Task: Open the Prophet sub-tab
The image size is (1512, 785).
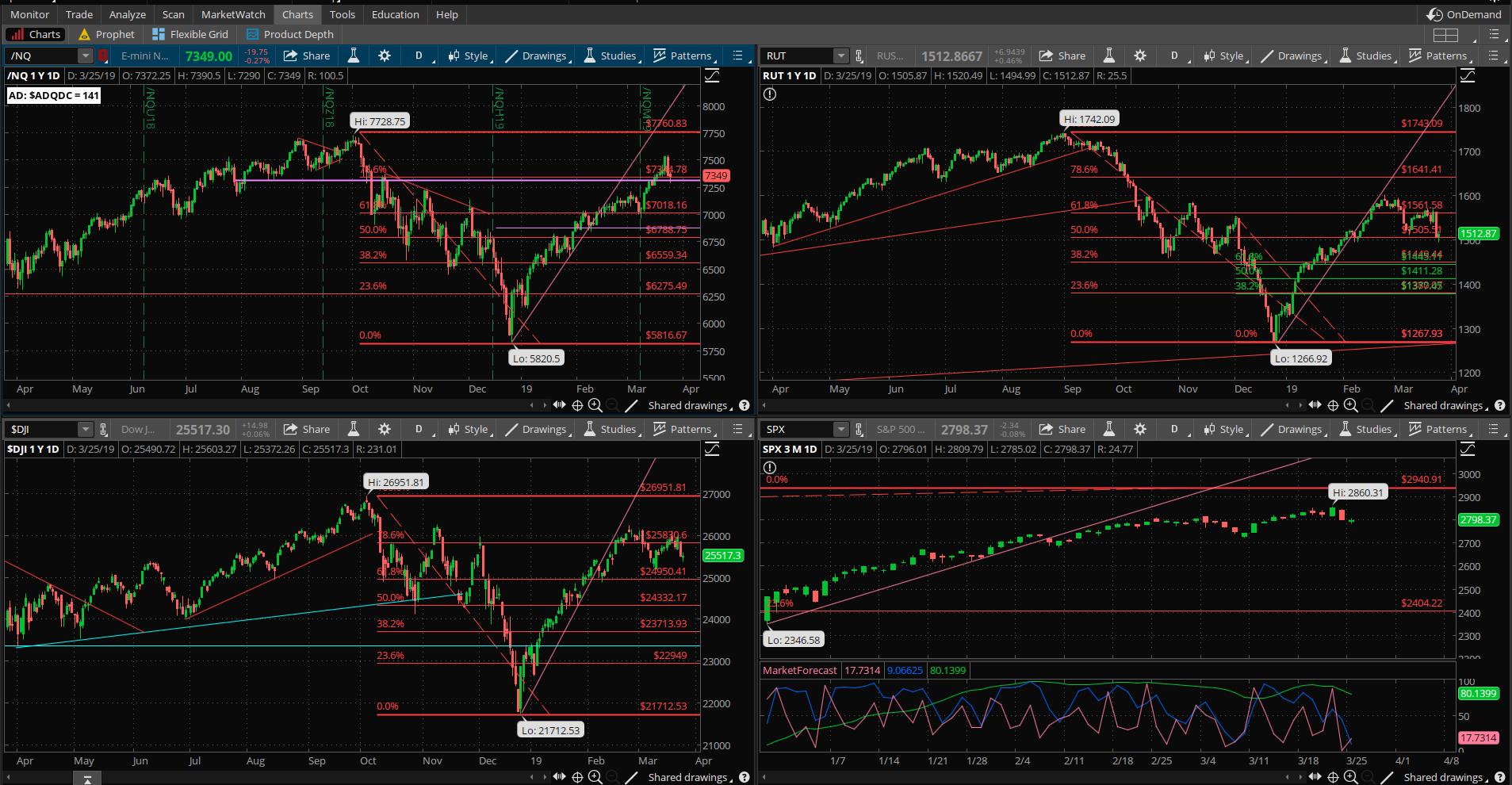Action: pos(106,34)
